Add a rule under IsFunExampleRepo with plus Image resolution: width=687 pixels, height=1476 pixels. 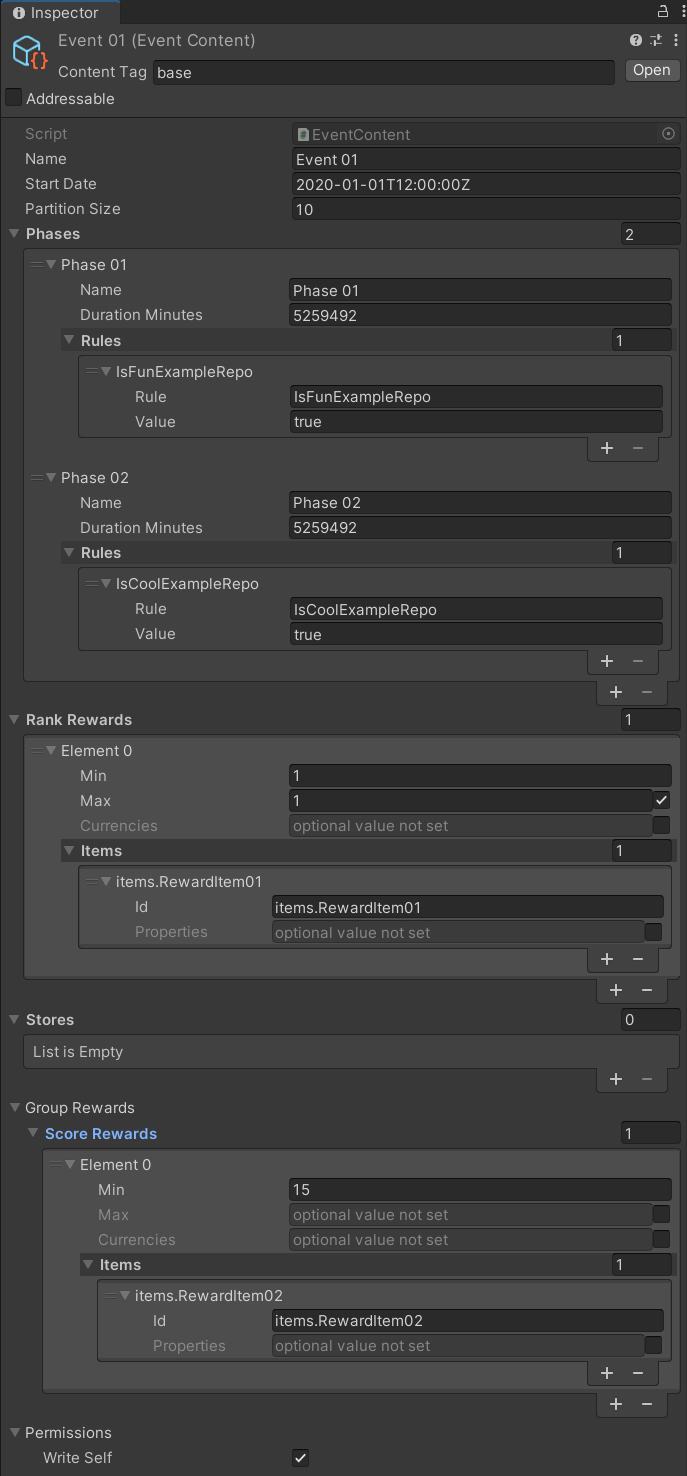[x=607, y=448]
